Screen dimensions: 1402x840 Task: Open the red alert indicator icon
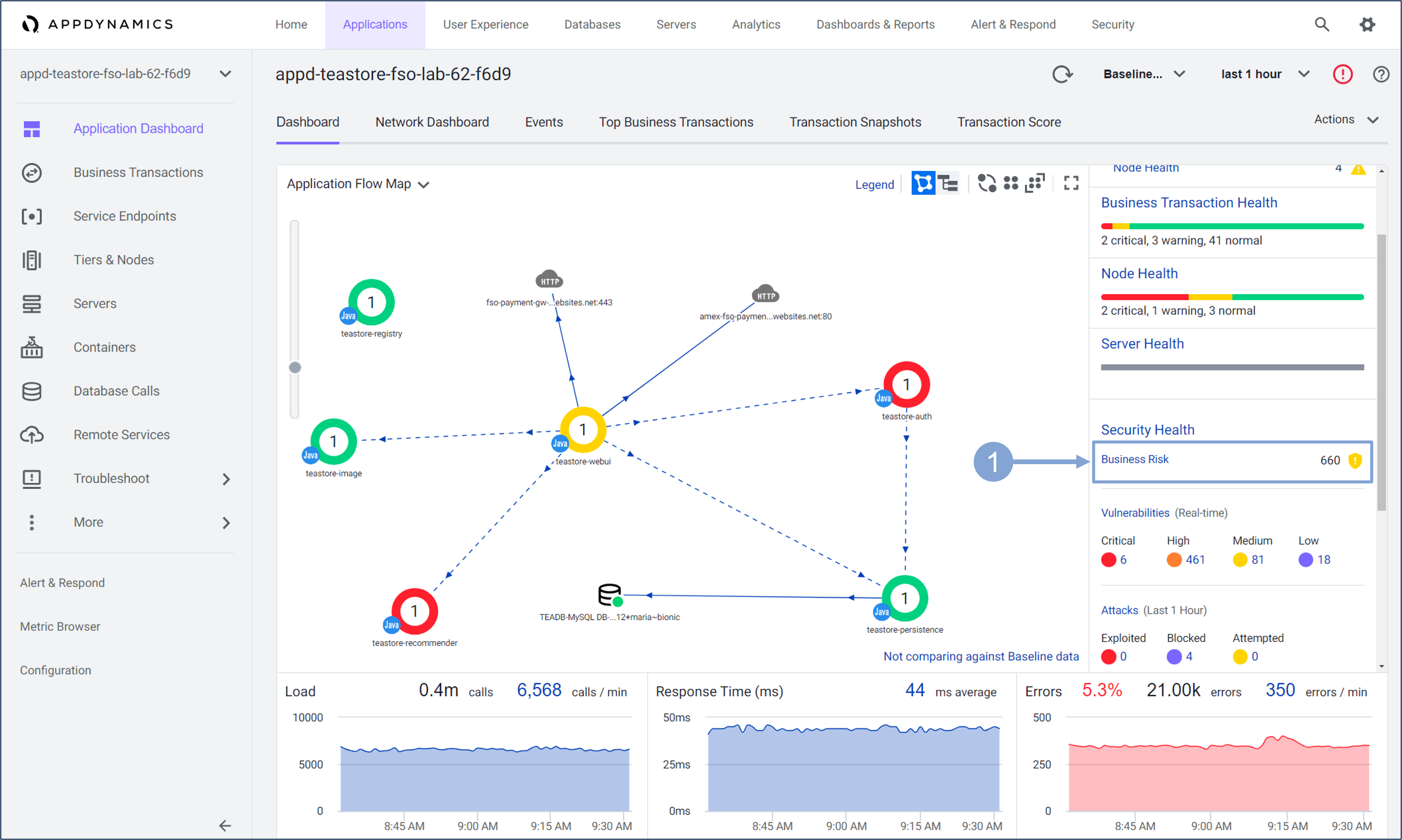pyautogui.click(x=1342, y=74)
